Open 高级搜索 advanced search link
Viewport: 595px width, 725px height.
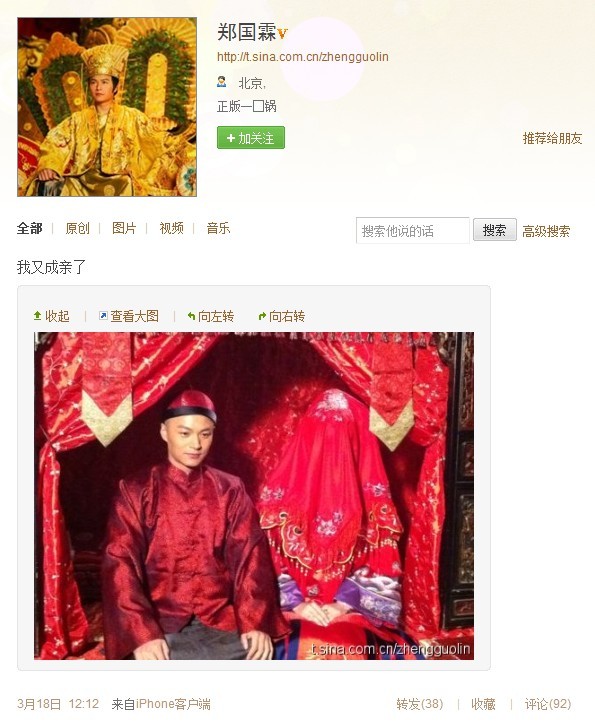click(546, 231)
